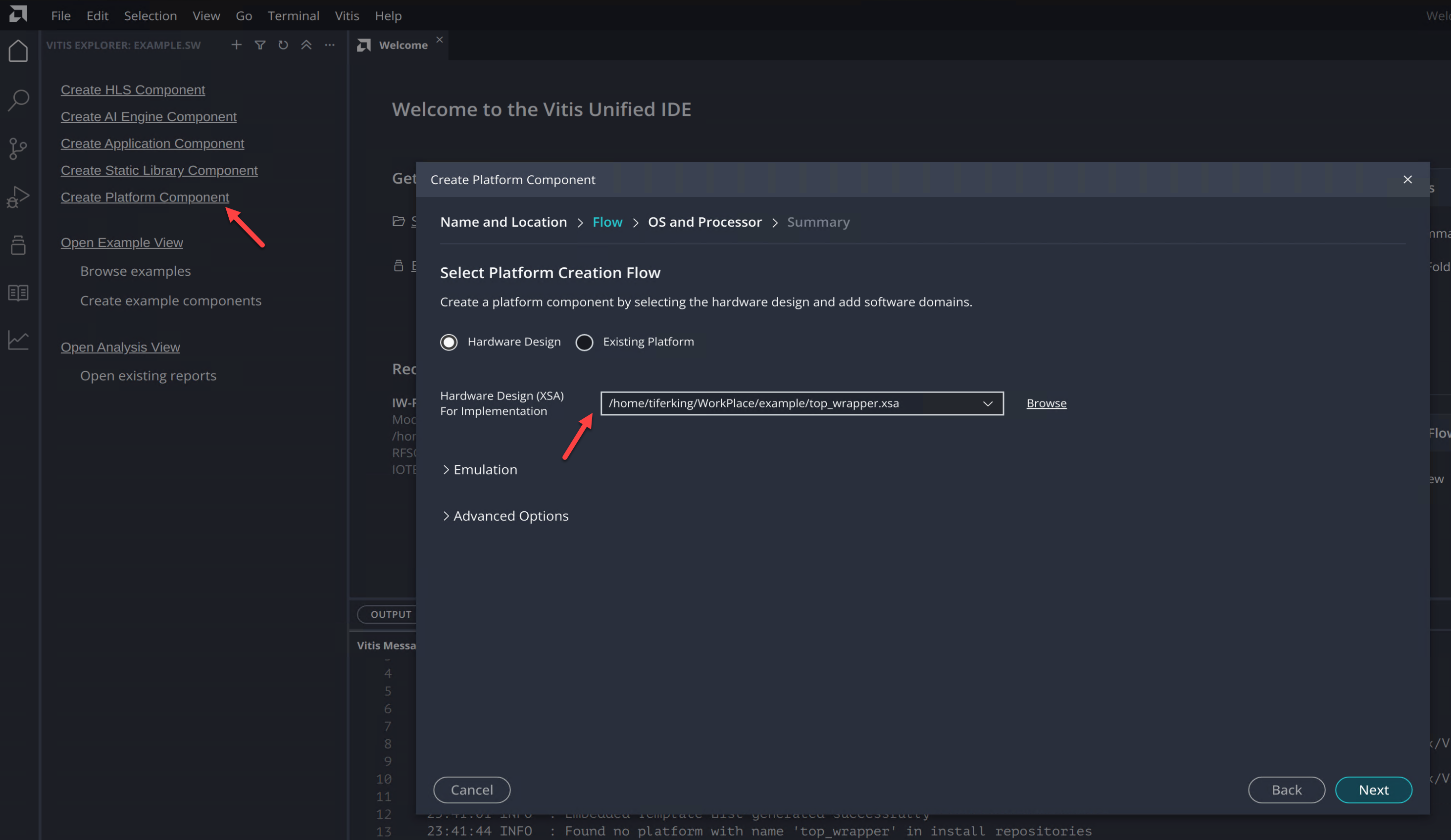1451x840 pixels.
Task: Open the Selection menu
Action: (150, 15)
